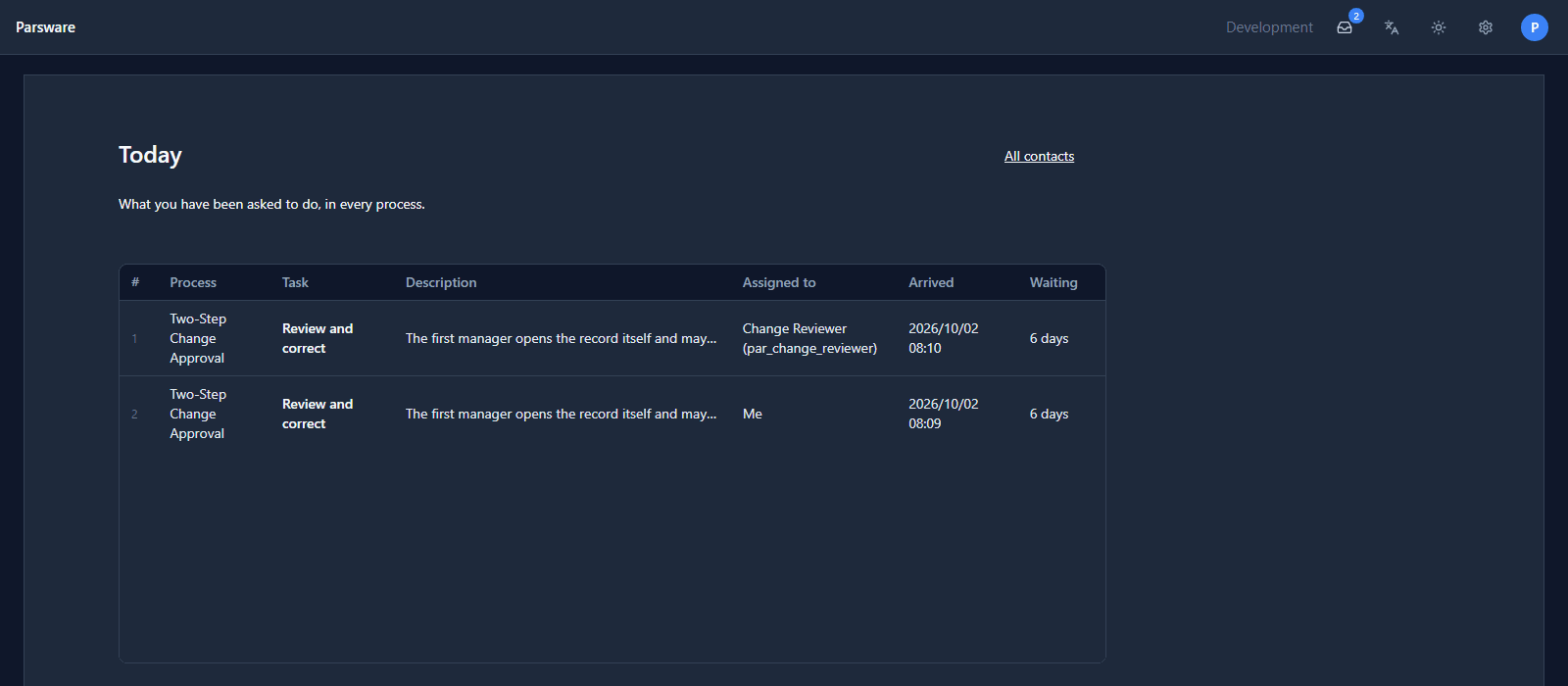Open Review and correct task assigned to Me

pyautogui.click(x=318, y=414)
